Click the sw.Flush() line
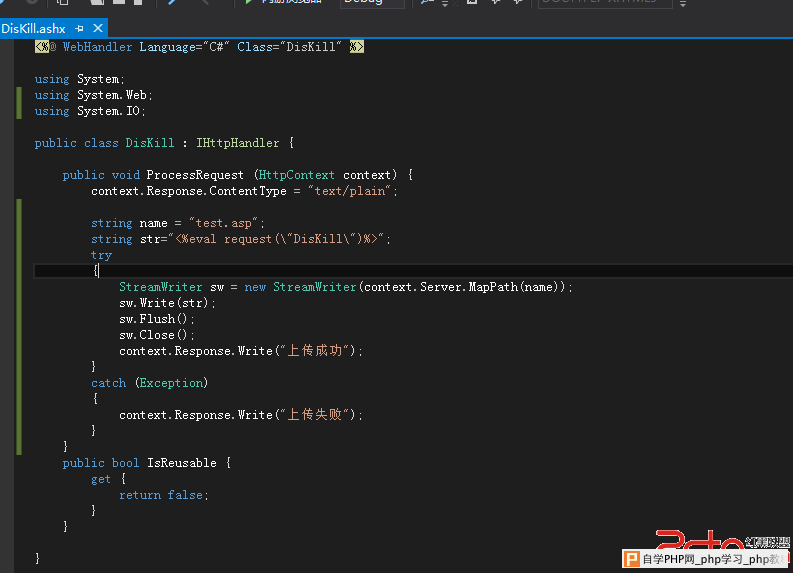 point(157,319)
